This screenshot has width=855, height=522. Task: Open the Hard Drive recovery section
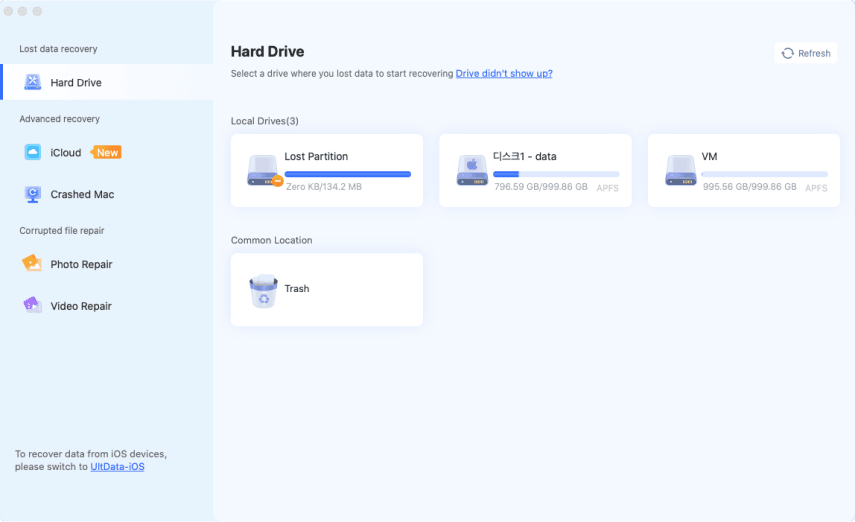[107, 82]
